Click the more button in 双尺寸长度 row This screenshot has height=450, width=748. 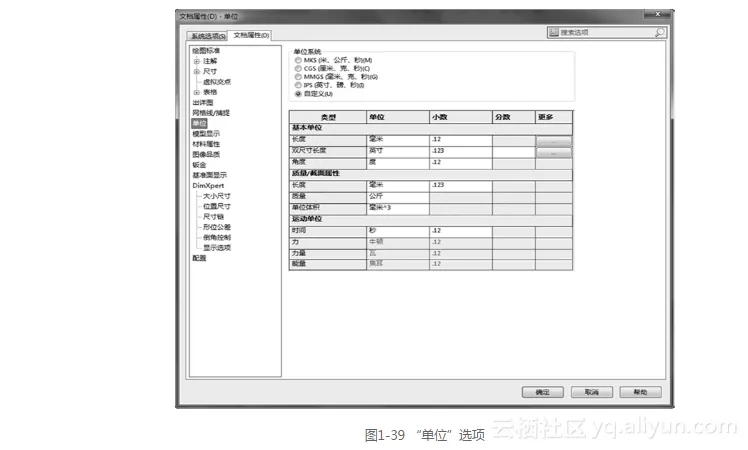click(x=553, y=153)
